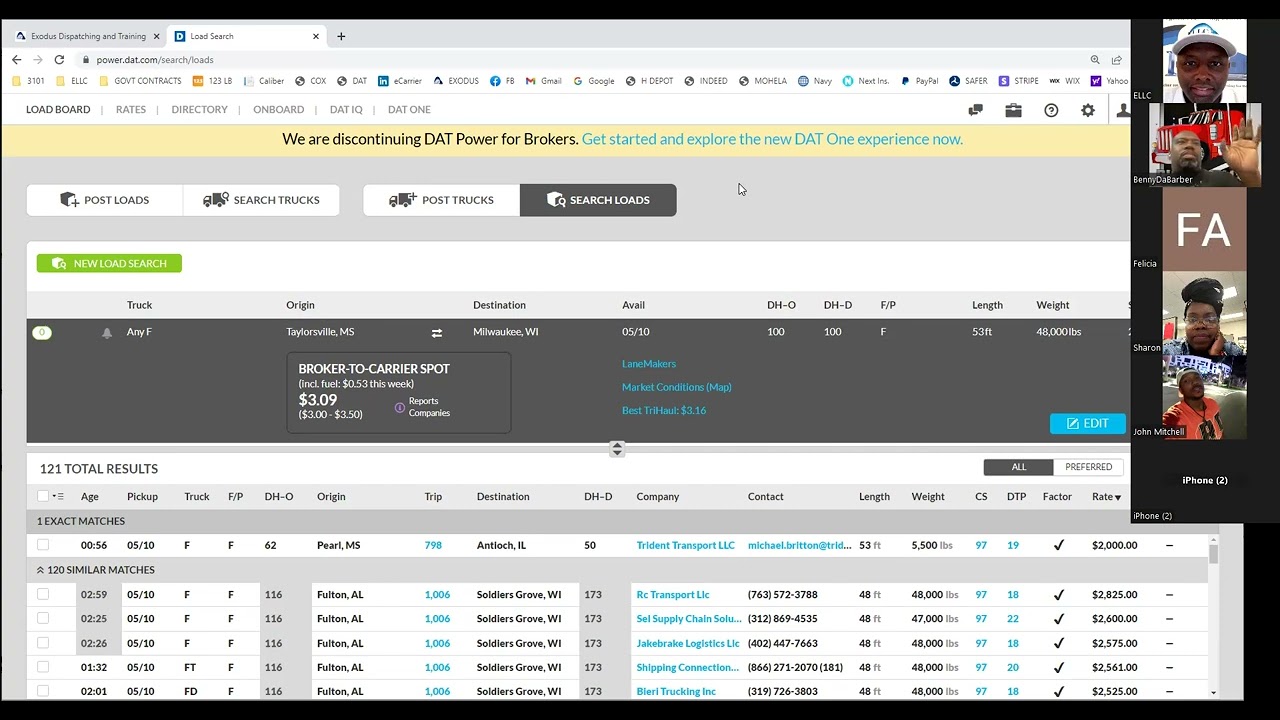Open Get started with DAT One link
Viewport: 1280px width, 720px height.
[772, 139]
